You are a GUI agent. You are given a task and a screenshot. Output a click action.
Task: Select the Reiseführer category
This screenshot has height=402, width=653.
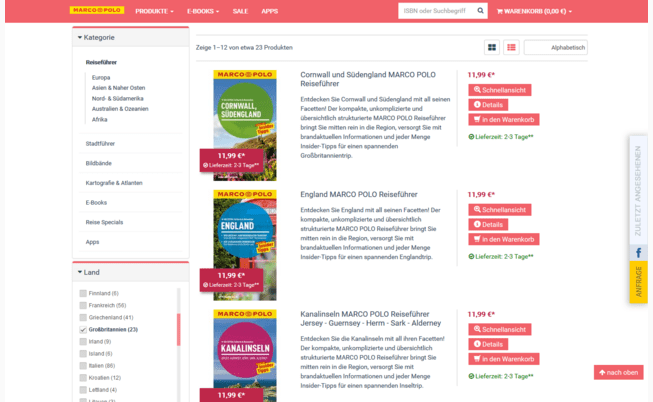[x=101, y=62]
